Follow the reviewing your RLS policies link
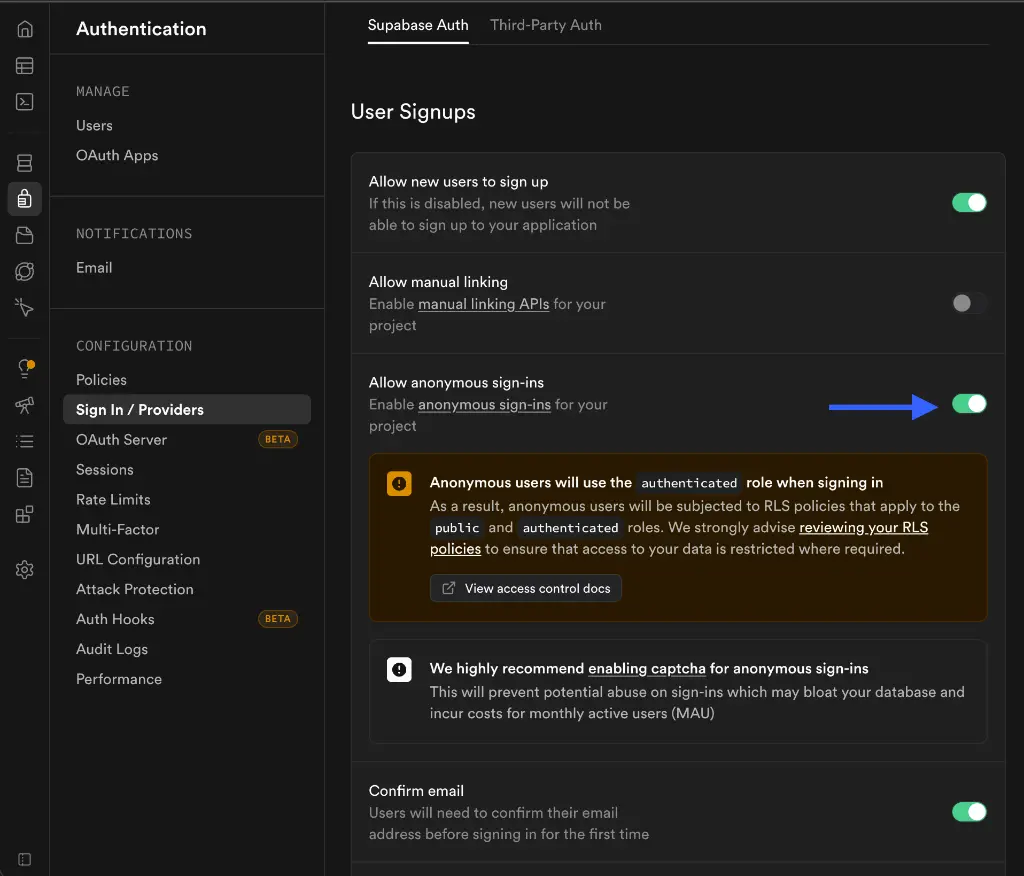This screenshot has height=876, width=1024. click(863, 527)
